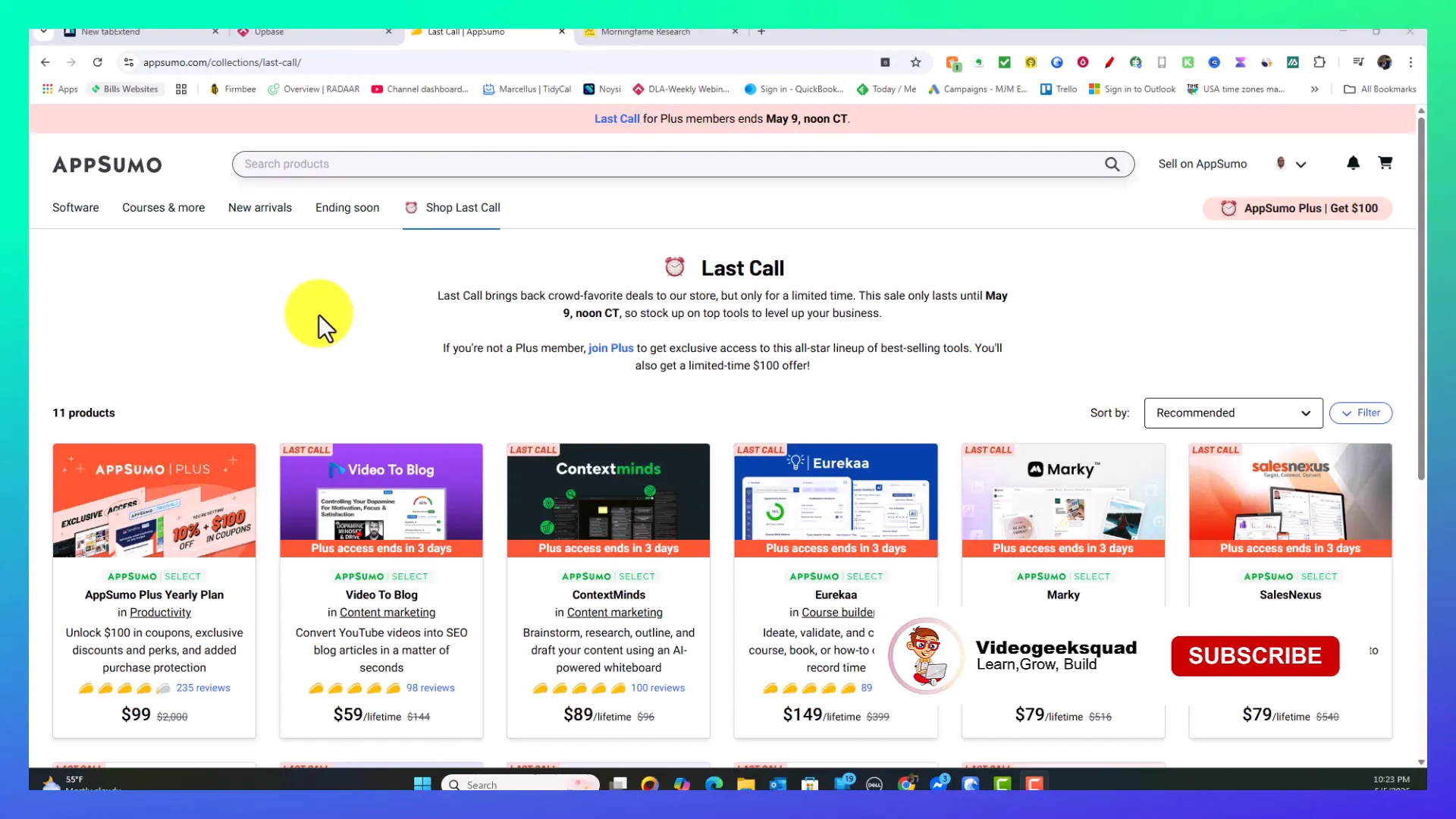The image size is (1456, 819).
Task: Open 235 reviews for AppSumo Plus
Action: 202,688
